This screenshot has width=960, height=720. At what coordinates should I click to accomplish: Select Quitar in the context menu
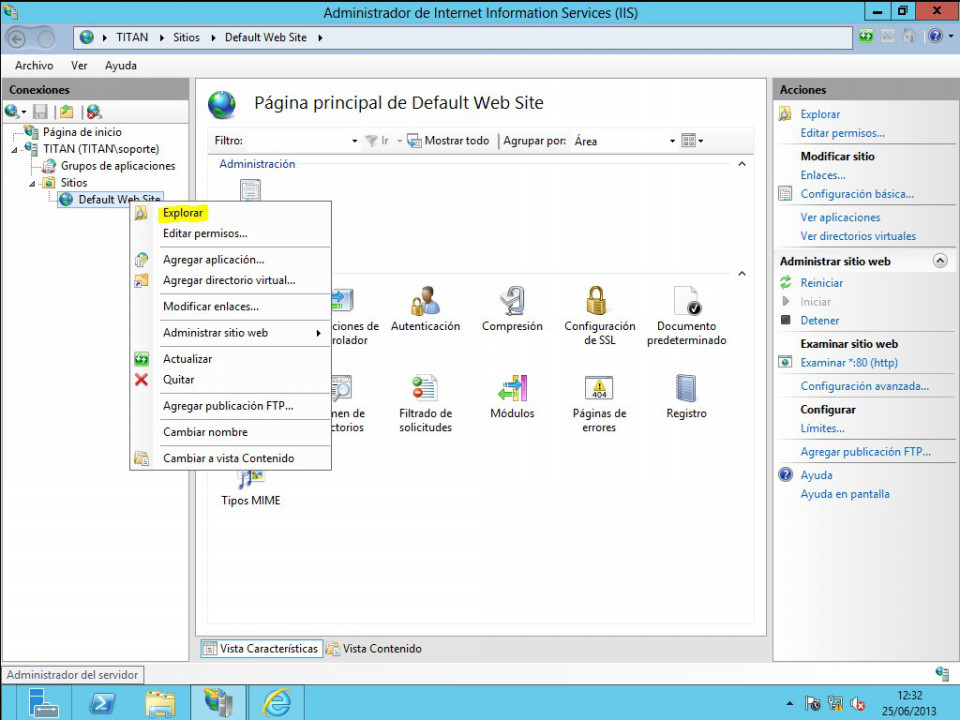click(x=178, y=380)
